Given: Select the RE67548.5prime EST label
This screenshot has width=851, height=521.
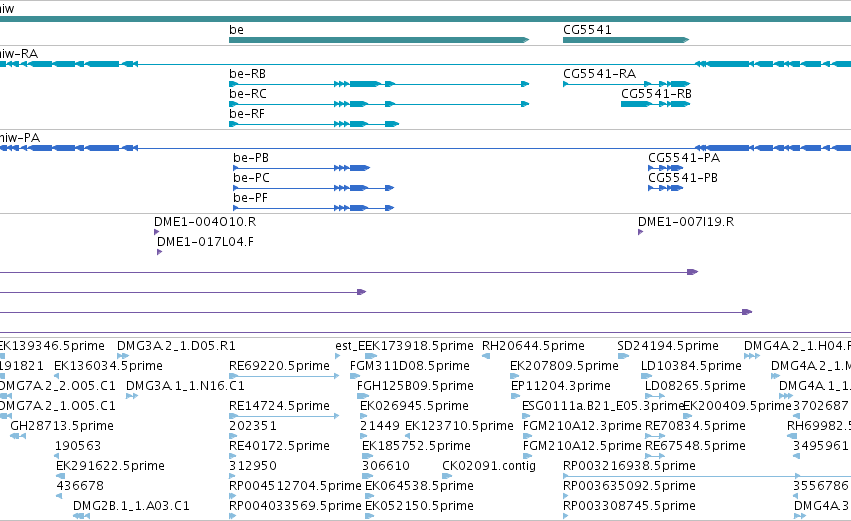Looking at the screenshot, I should [695, 446].
